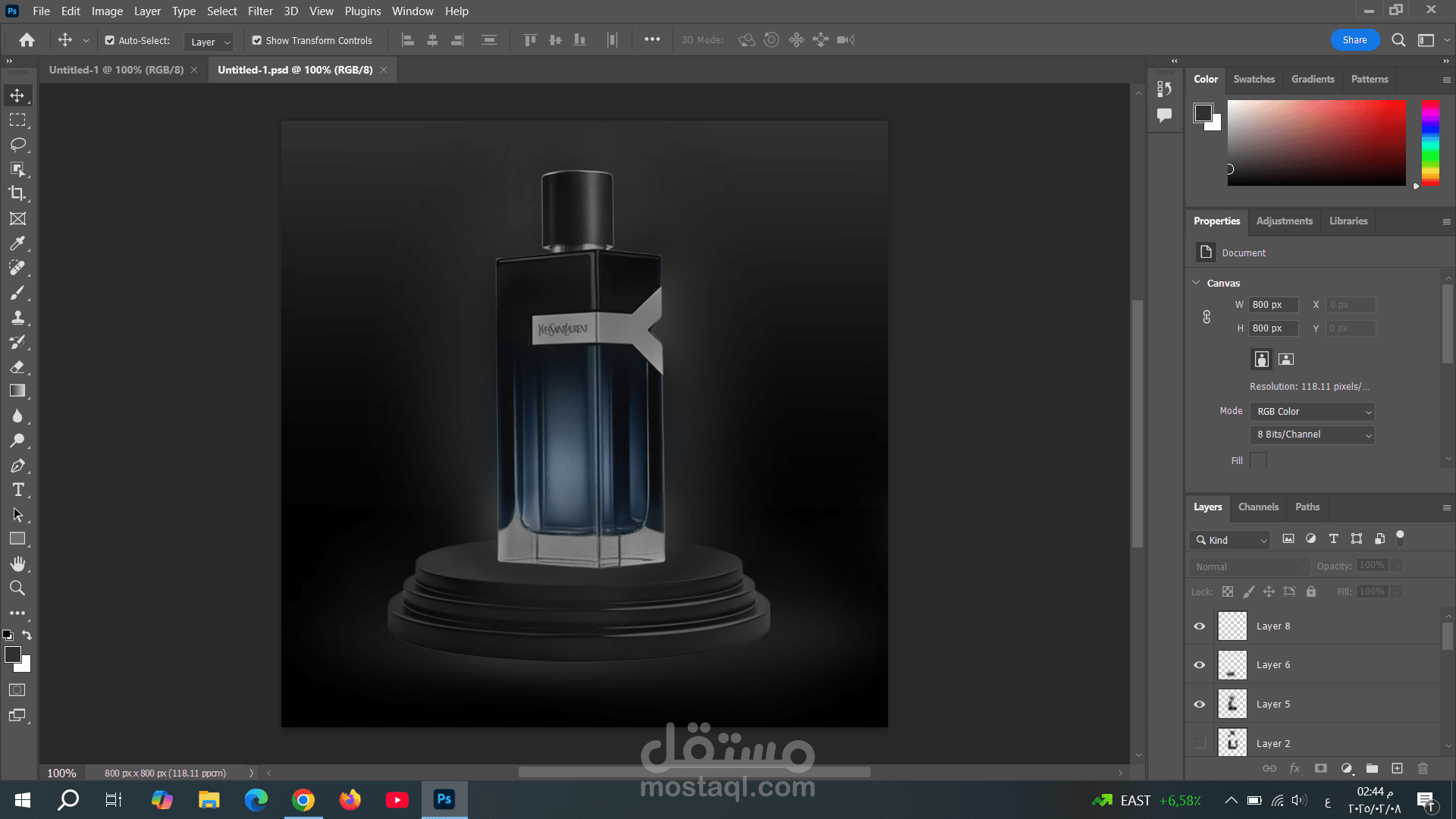The image size is (1456, 819).
Task: Show Layer 2 visibility toggle
Action: (x=1199, y=743)
